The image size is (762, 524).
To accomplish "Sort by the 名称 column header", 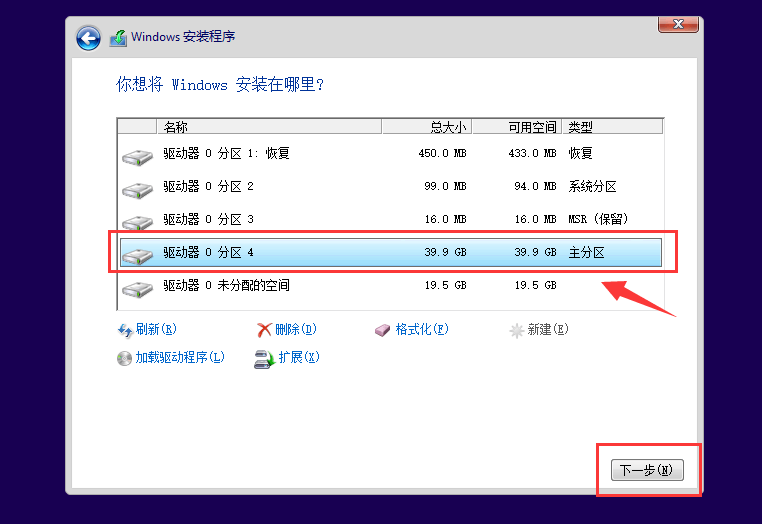I will (269, 127).
